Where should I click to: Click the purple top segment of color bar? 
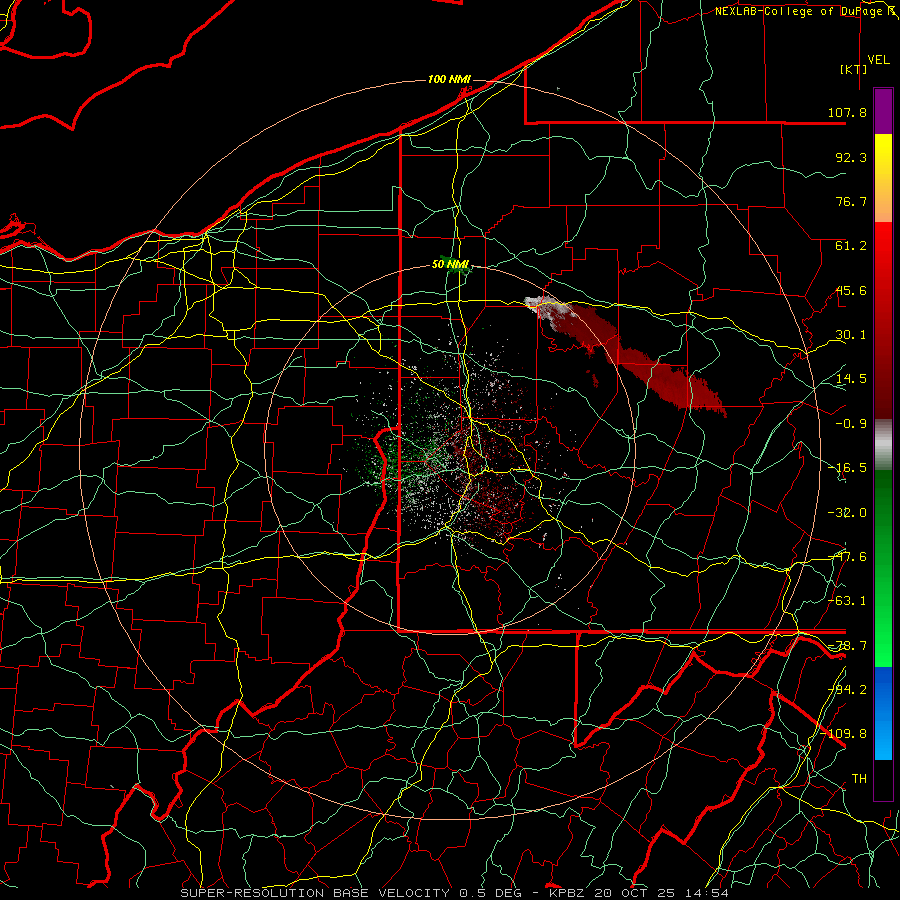(x=883, y=111)
